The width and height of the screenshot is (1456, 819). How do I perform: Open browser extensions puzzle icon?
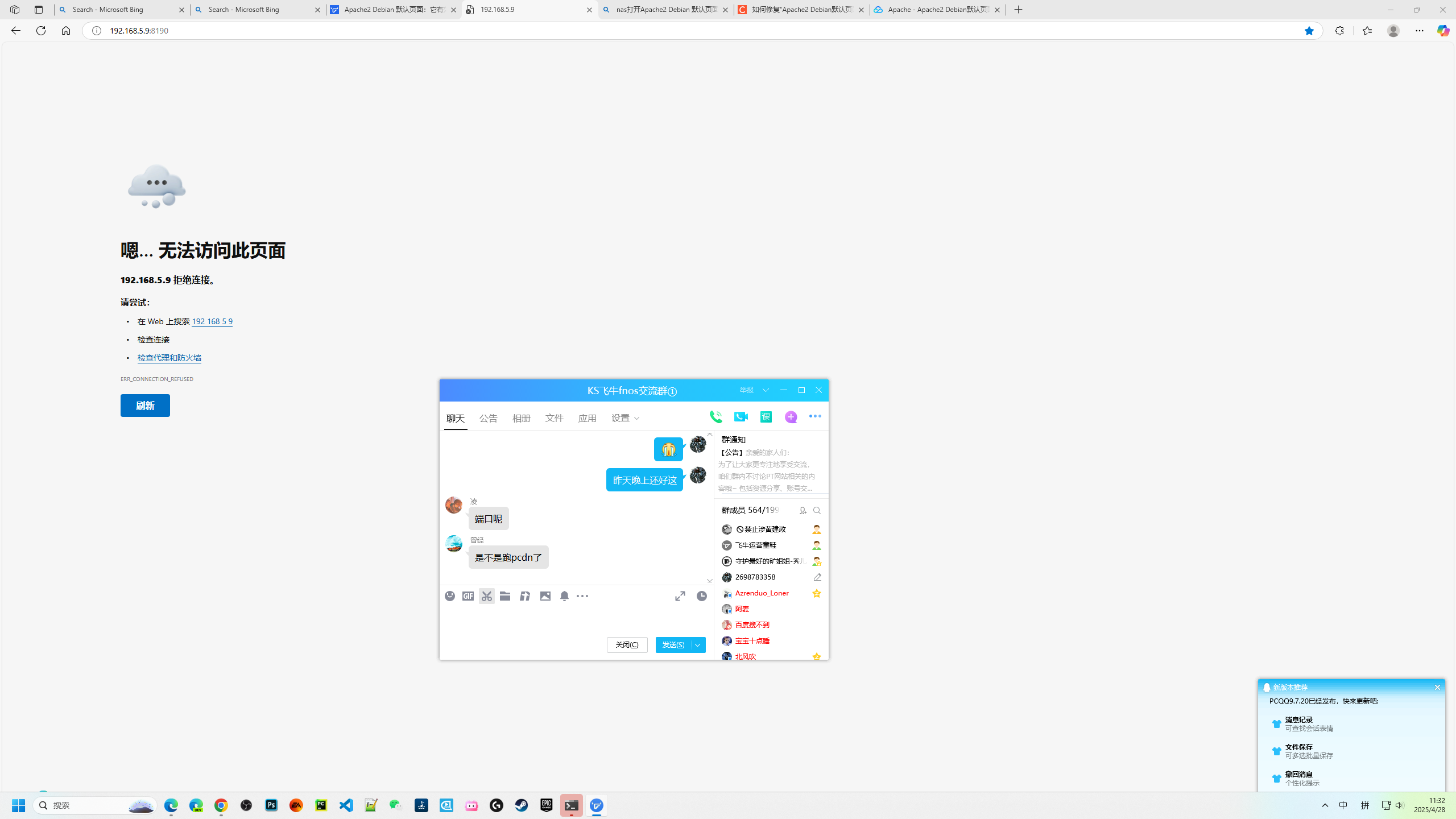(1339, 31)
